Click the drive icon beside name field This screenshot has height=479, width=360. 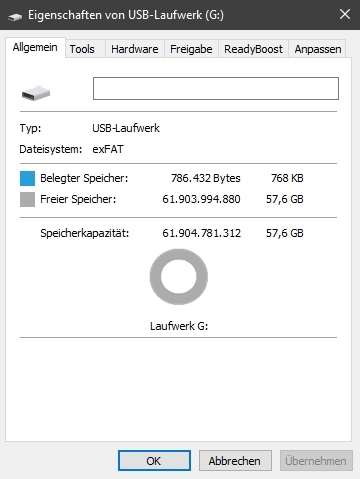click(36, 93)
